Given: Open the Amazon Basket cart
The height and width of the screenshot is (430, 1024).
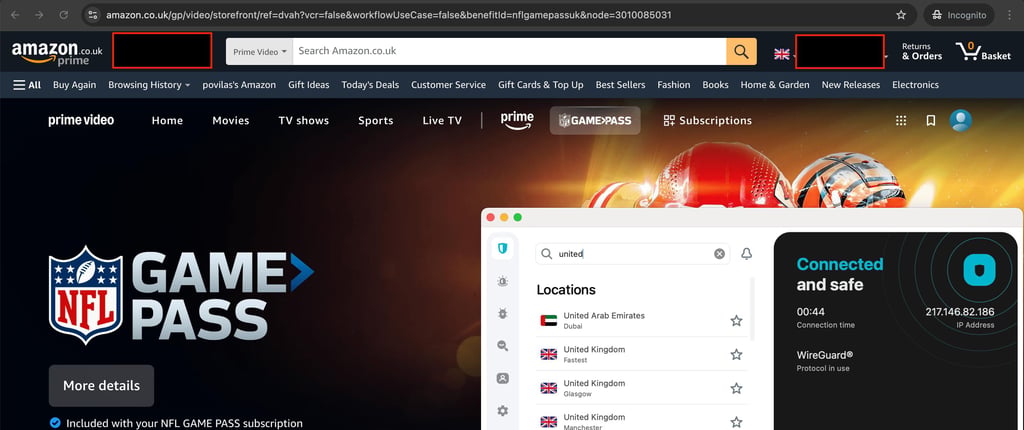Looking at the screenshot, I should coord(983,51).
